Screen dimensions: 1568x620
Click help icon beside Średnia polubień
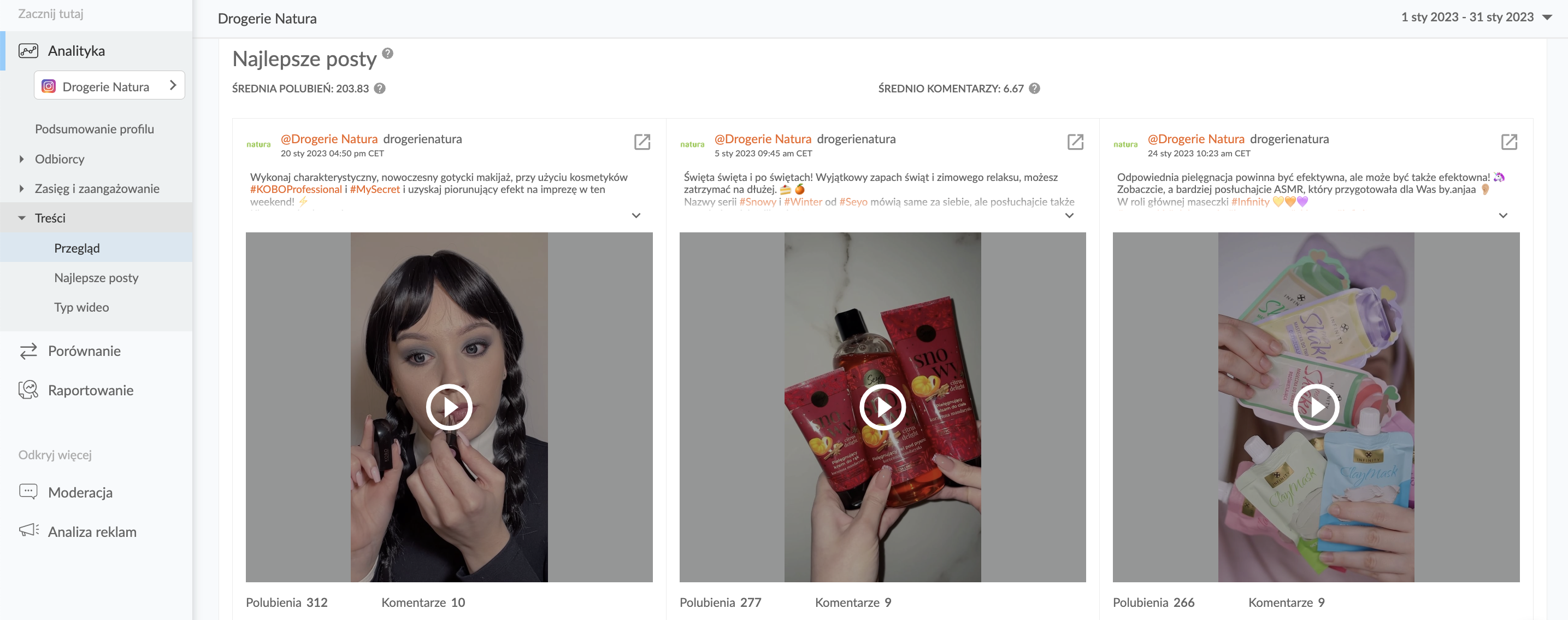[380, 89]
